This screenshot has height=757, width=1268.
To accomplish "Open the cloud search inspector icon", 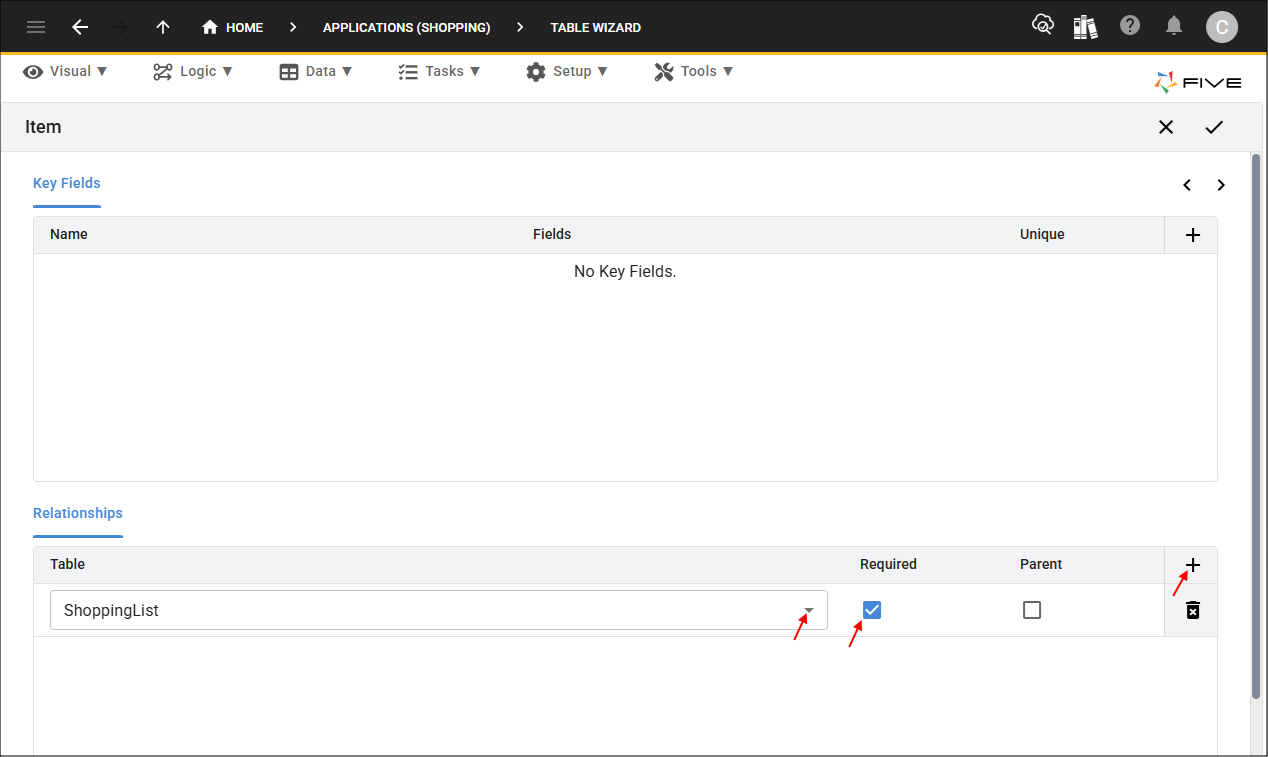I will click(x=1042, y=26).
